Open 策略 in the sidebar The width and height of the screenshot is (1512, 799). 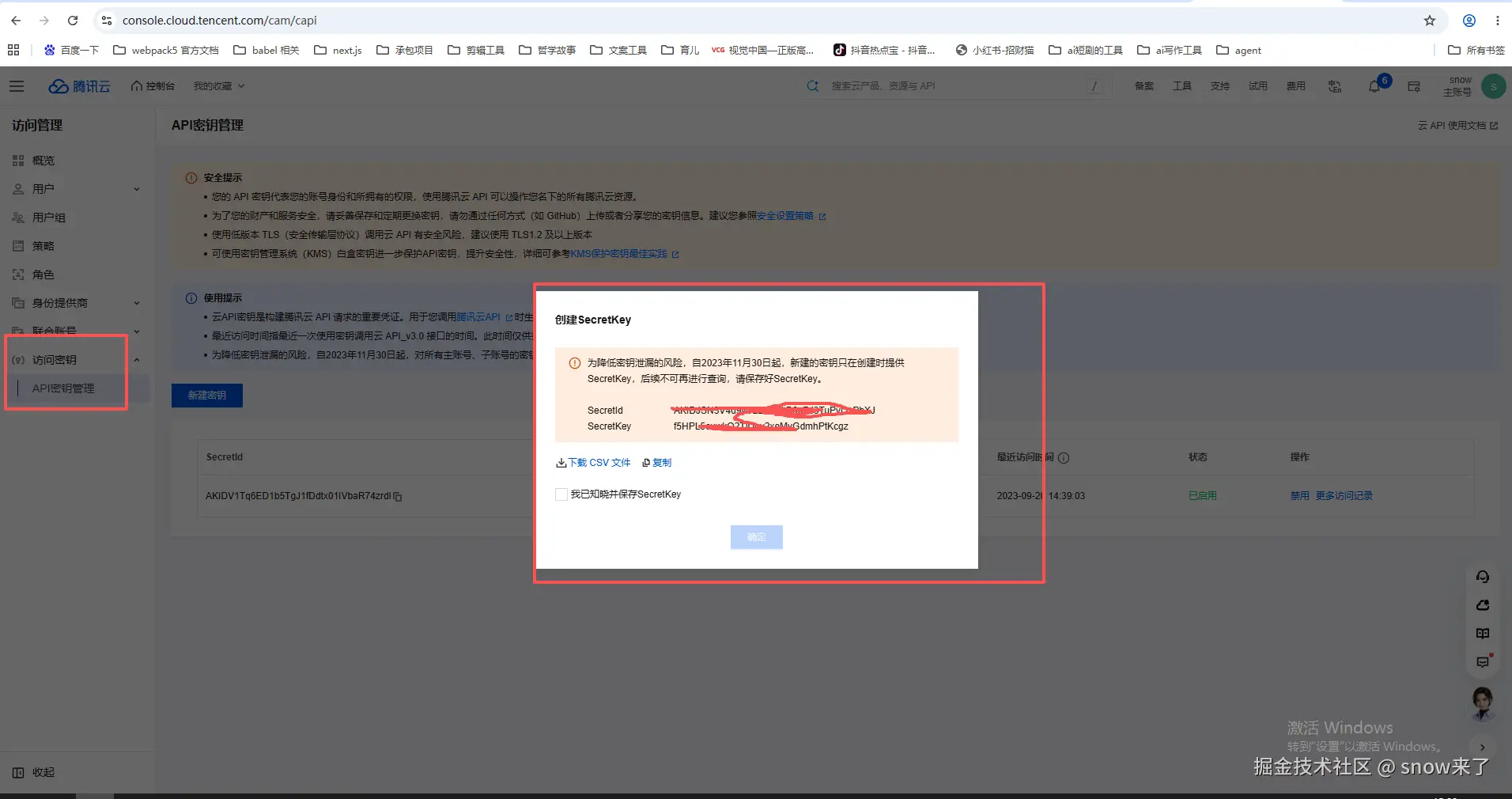tap(43, 246)
